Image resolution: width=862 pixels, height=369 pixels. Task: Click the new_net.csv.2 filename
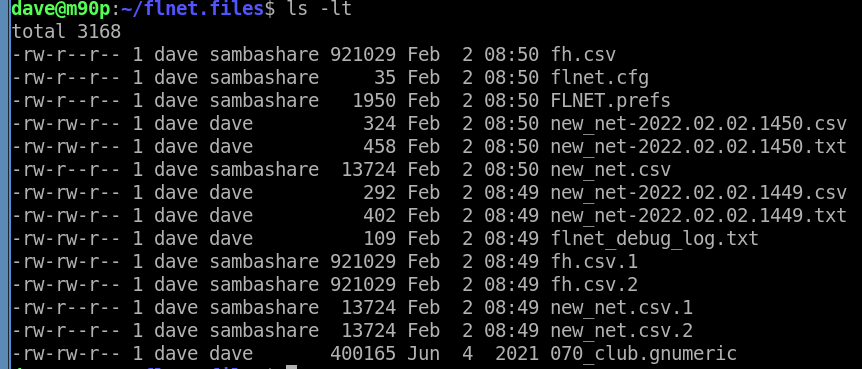point(621,331)
